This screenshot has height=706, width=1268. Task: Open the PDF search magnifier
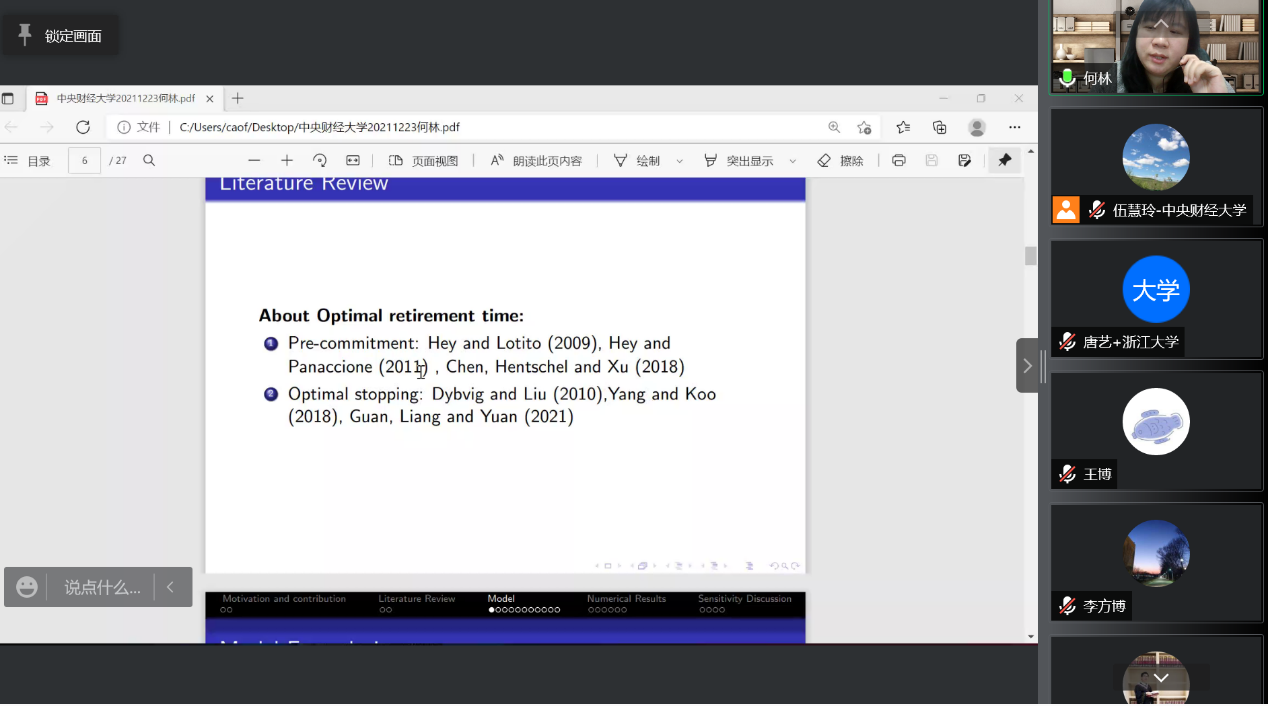point(149,161)
